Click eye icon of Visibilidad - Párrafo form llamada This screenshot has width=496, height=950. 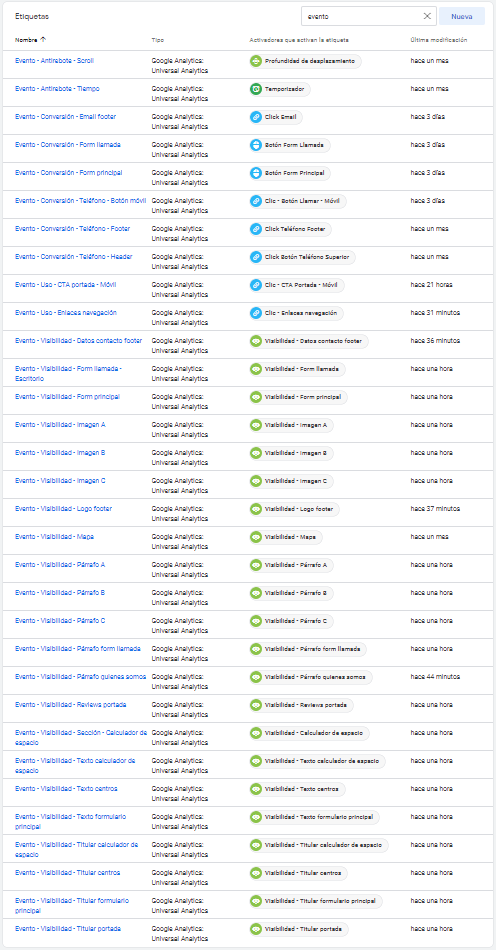[x=256, y=649]
